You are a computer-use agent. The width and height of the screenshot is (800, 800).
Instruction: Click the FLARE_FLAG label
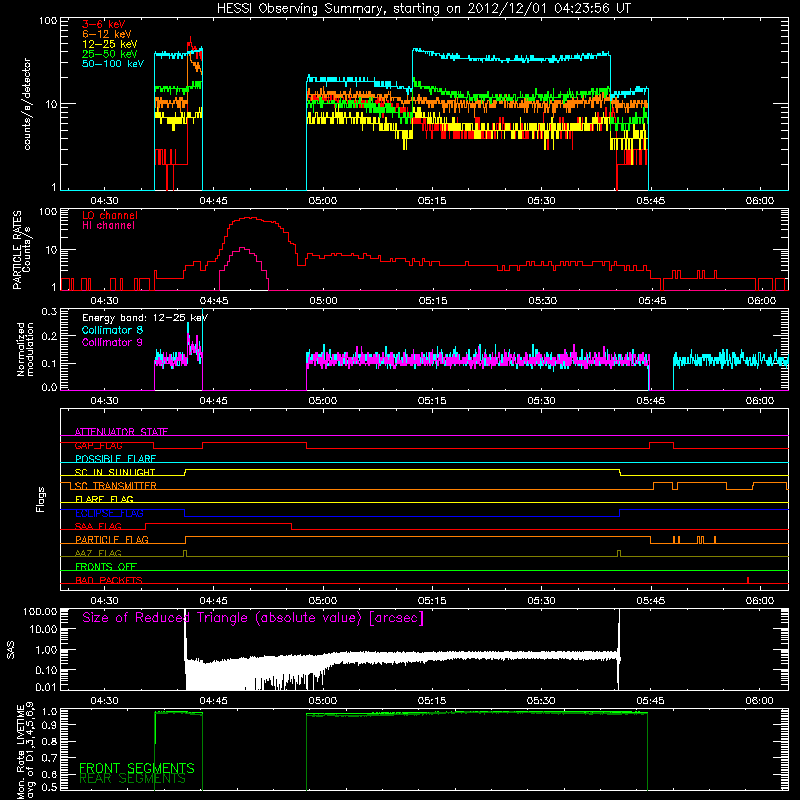click(104, 499)
